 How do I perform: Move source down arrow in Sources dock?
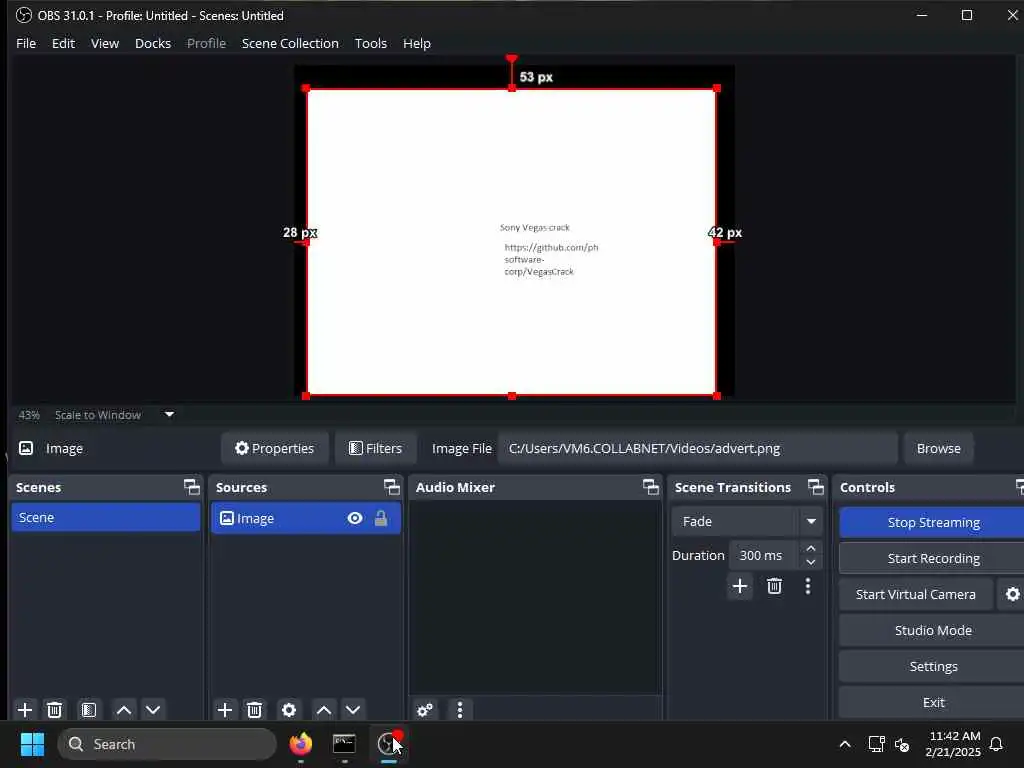click(353, 710)
